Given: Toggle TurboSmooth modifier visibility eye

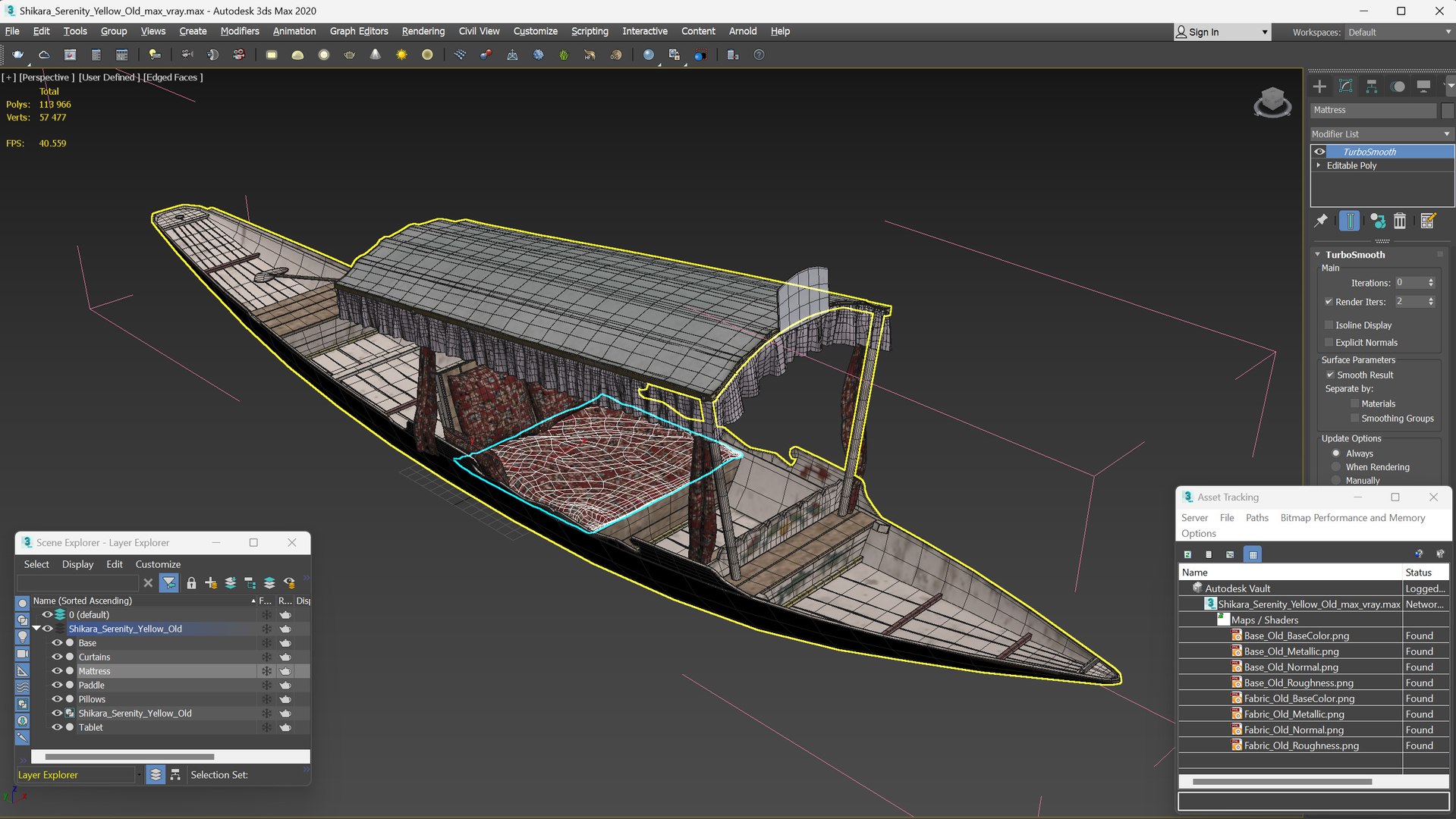Looking at the screenshot, I should click(x=1319, y=152).
